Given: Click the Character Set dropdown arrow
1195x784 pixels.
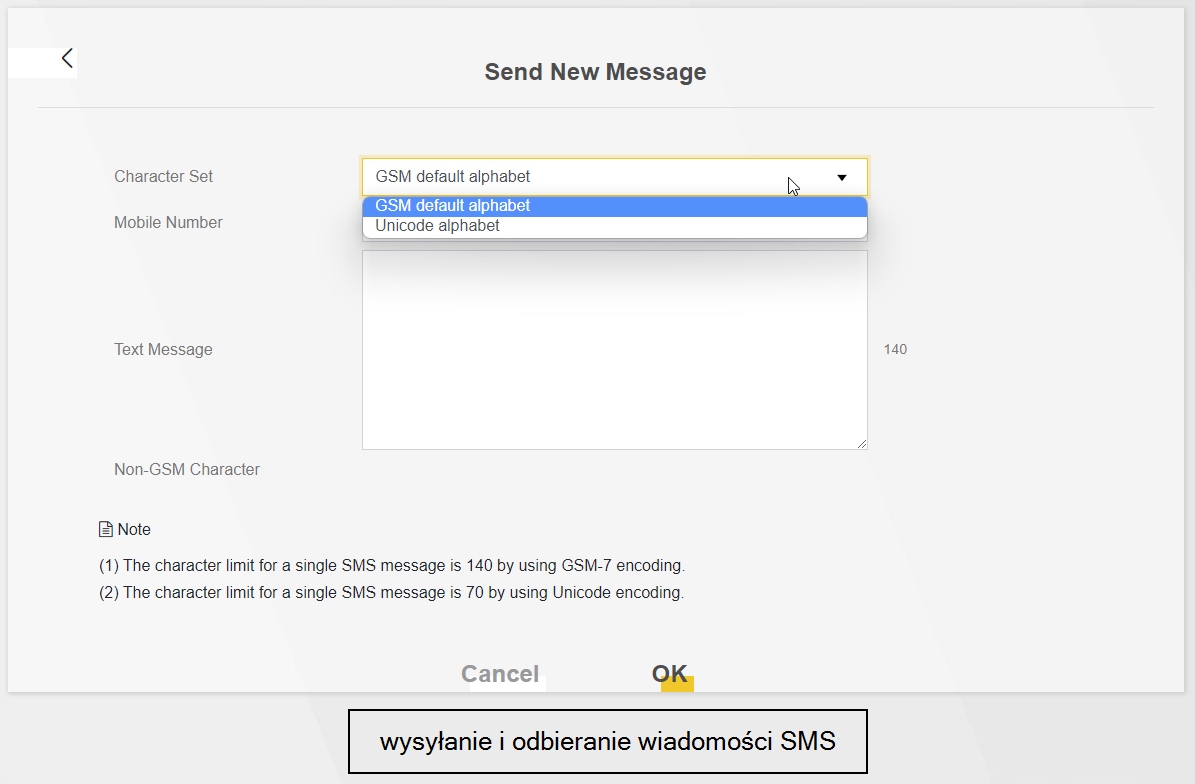Looking at the screenshot, I should tap(842, 177).
